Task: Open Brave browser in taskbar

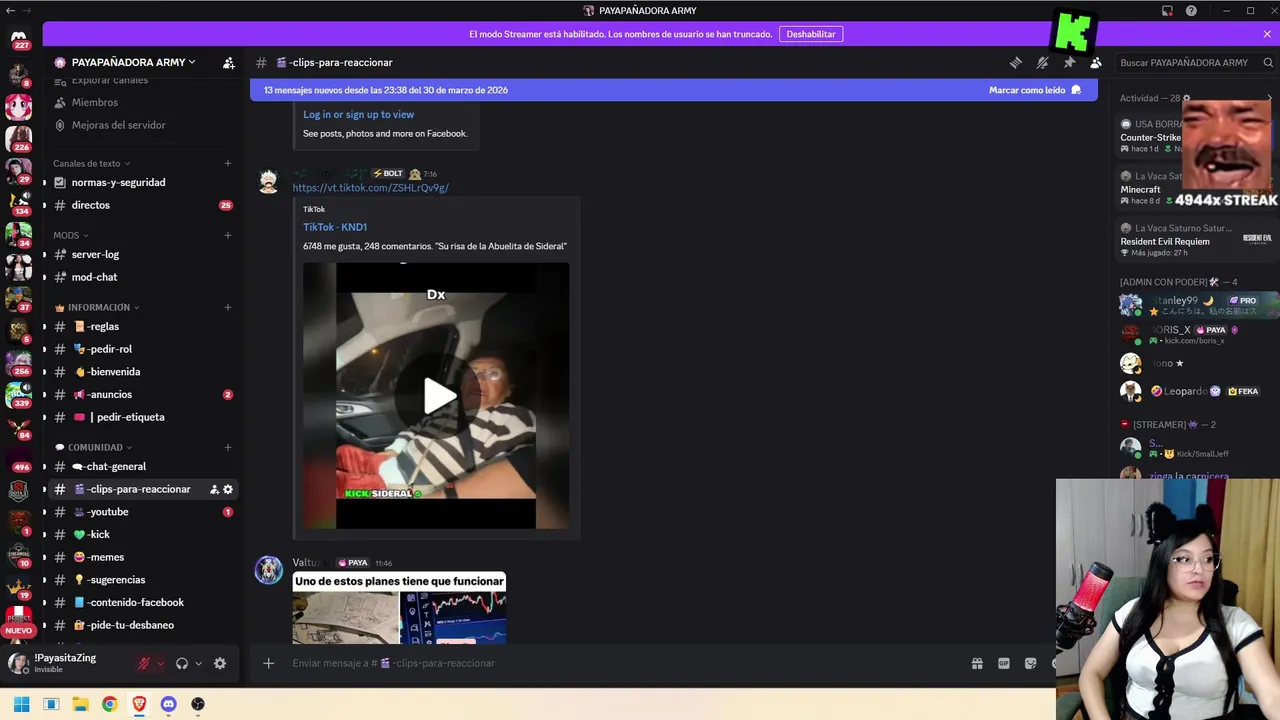Action: tap(139, 704)
